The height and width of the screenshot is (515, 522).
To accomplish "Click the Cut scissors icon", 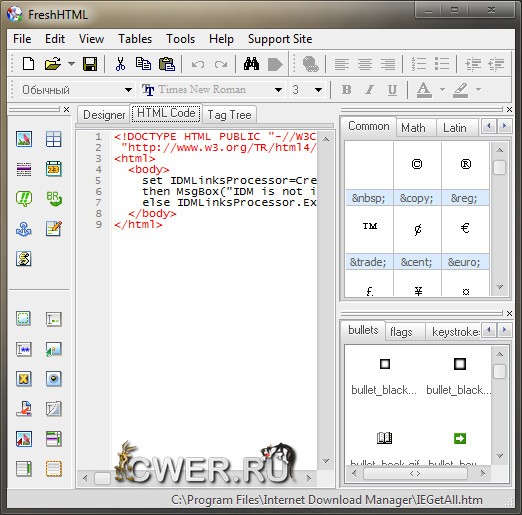I will [120, 63].
